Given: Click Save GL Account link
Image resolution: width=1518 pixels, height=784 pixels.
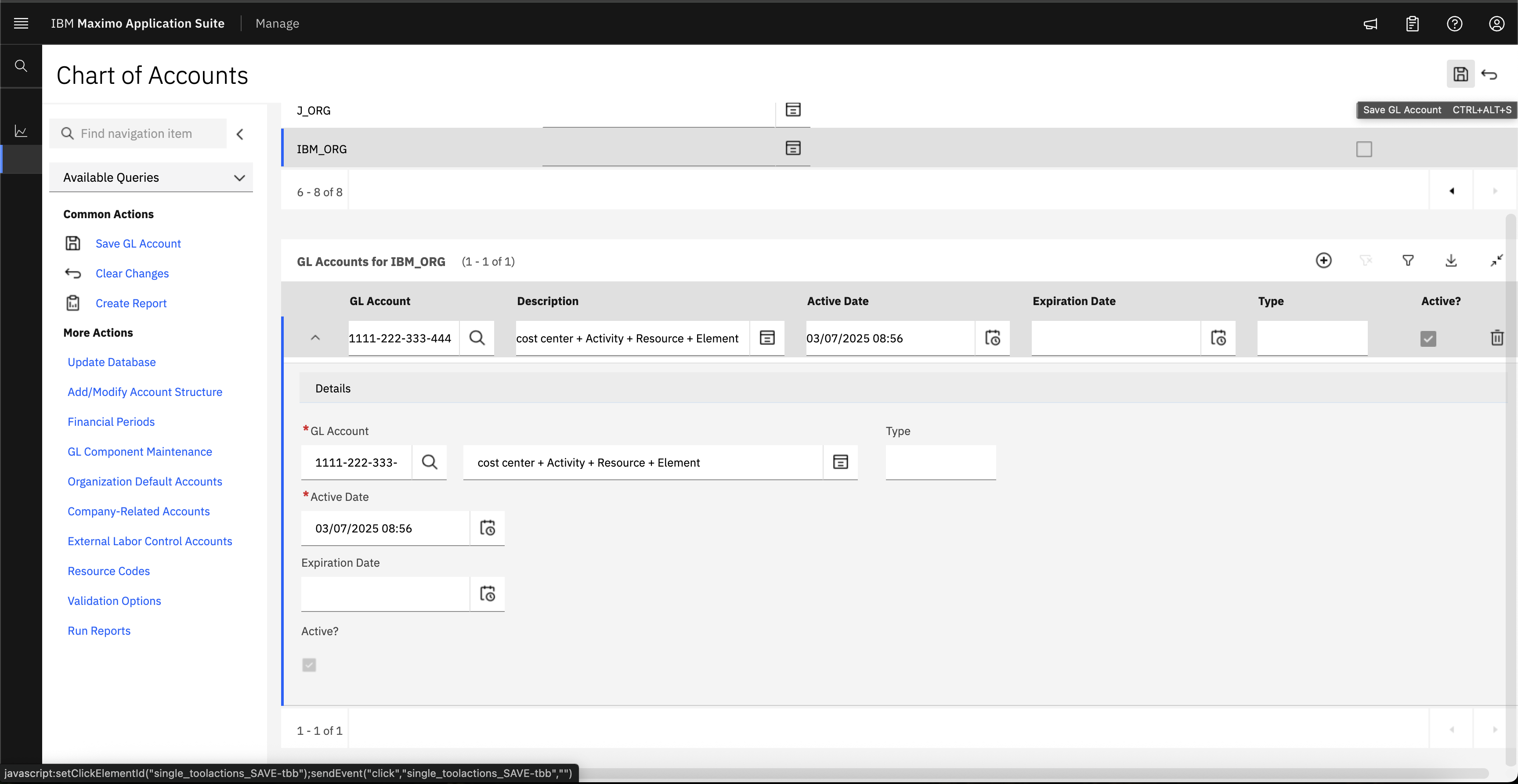Looking at the screenshot, I should click(138, 244).
